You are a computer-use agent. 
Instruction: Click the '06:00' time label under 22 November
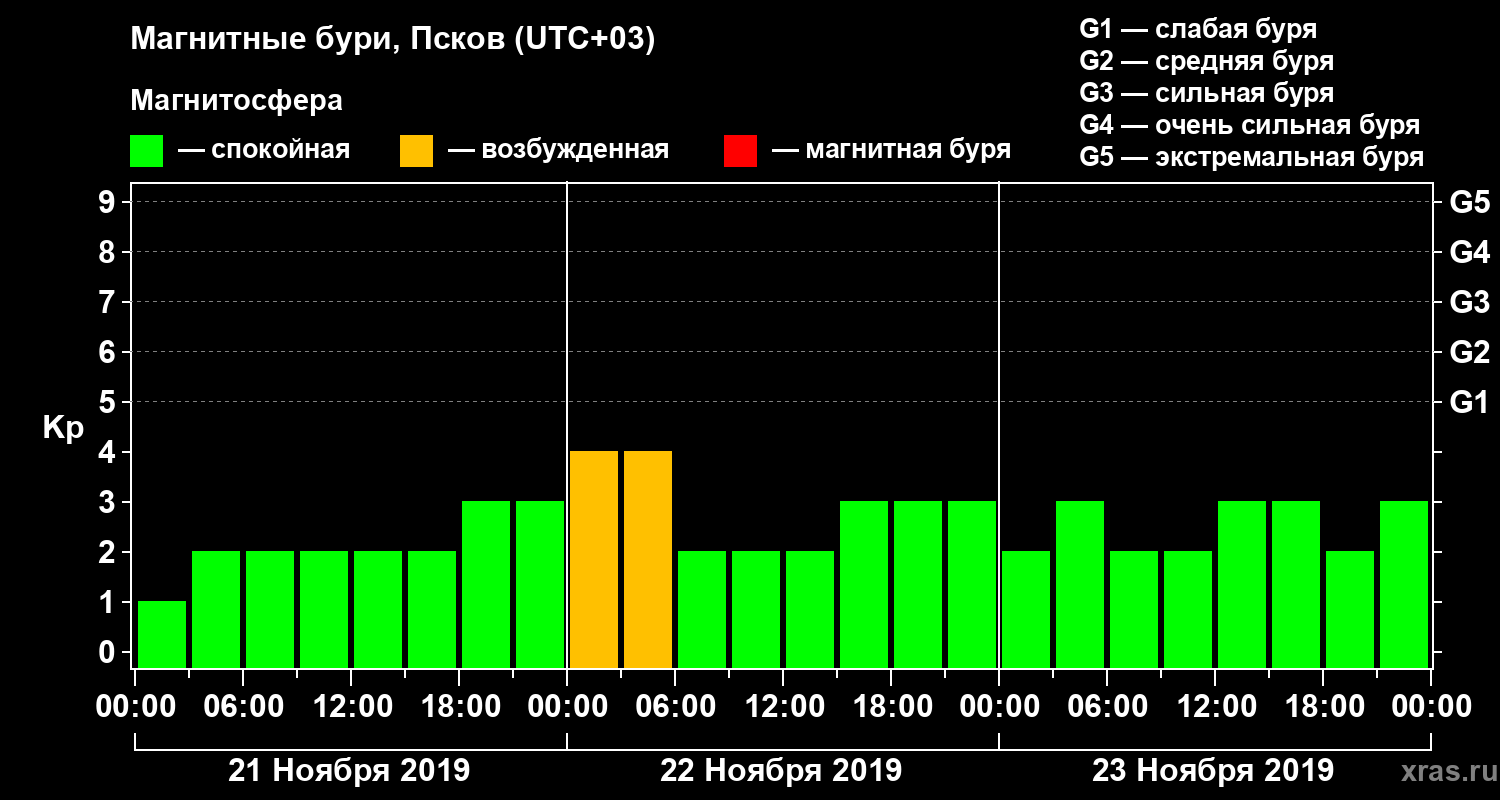pyautogui.click(x=675, y=707)
